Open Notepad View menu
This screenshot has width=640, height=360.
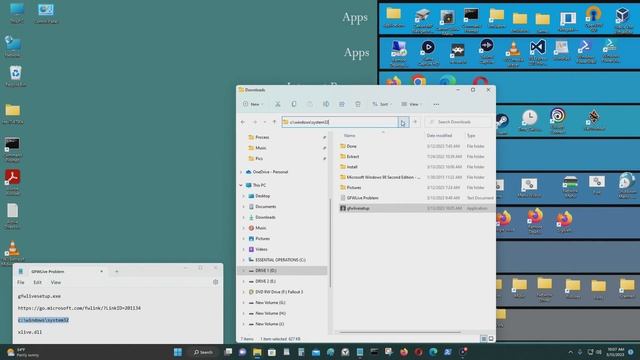pyautogui.click(x=56, y=282)
